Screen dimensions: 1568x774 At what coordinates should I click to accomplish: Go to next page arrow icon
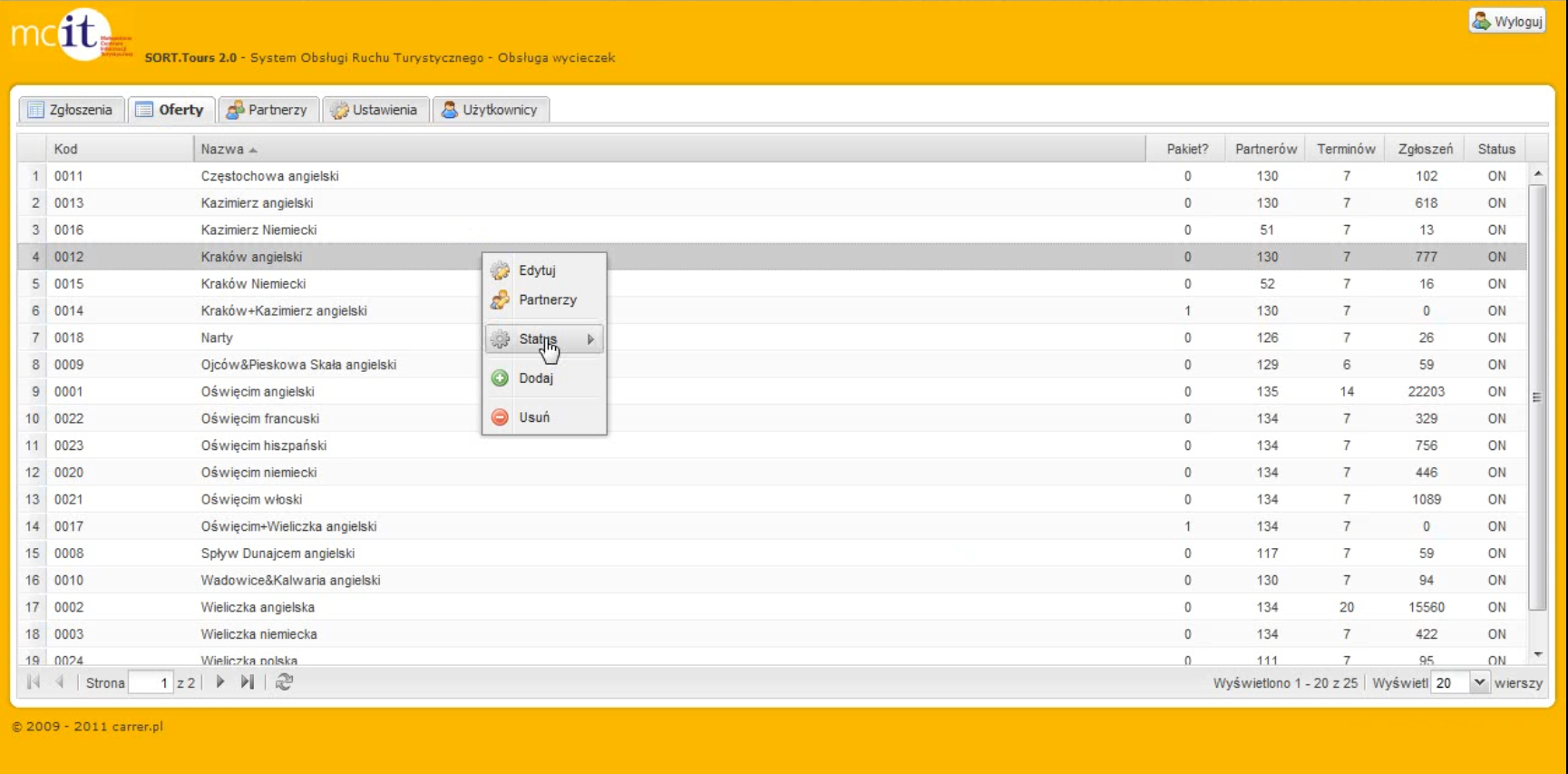220,682
